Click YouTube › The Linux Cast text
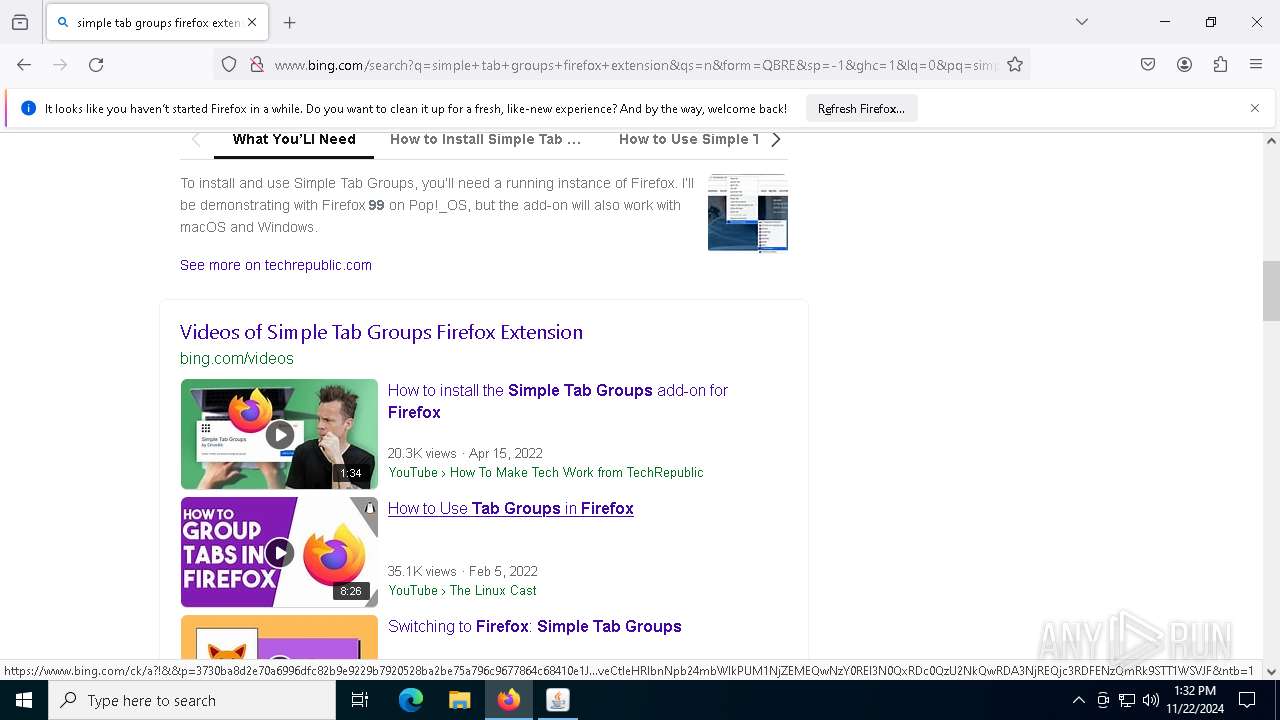The height and width of the screenshot is (720, 1280). pos(462,590)
